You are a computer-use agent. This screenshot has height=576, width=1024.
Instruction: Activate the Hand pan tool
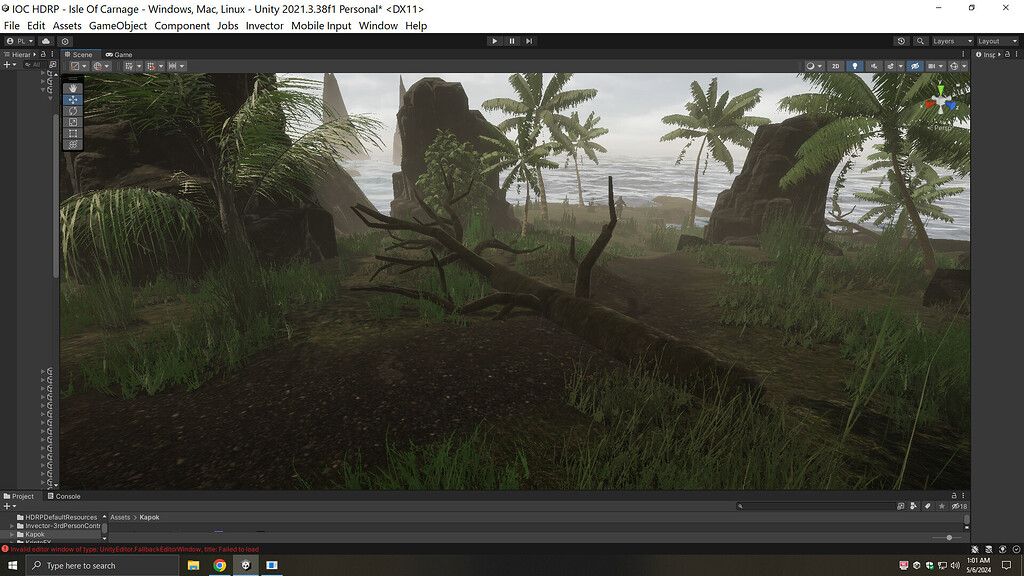tap(72, 87)
